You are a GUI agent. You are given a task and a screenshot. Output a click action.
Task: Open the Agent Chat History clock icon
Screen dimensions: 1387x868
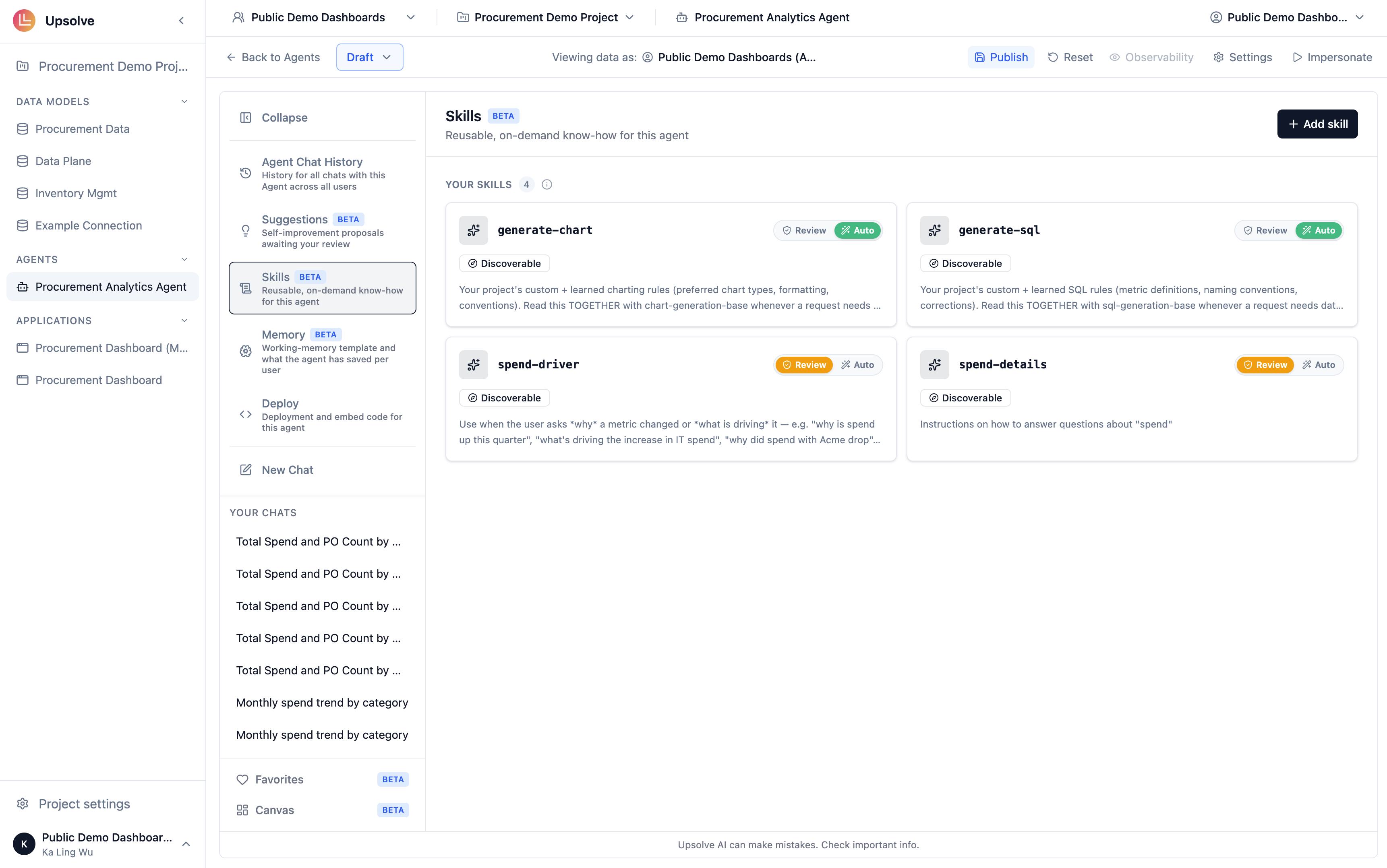click(246, 174)
